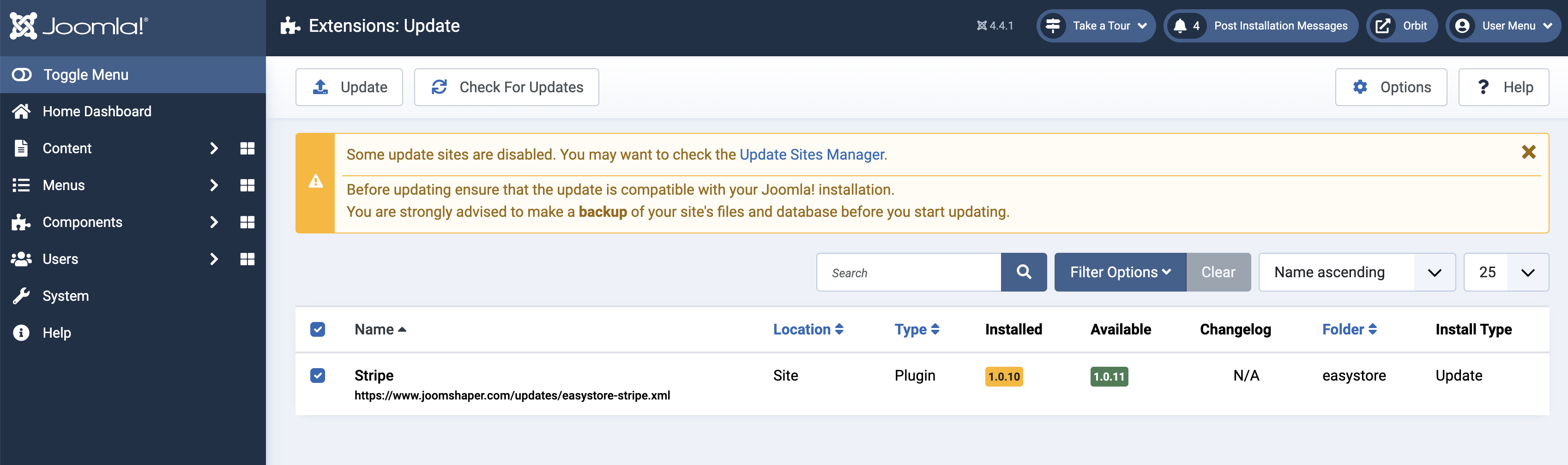The height and width of the screenshot is (465, 1568).
Task: Open the Users dashboard grid icon
Action: coord(247,259)
